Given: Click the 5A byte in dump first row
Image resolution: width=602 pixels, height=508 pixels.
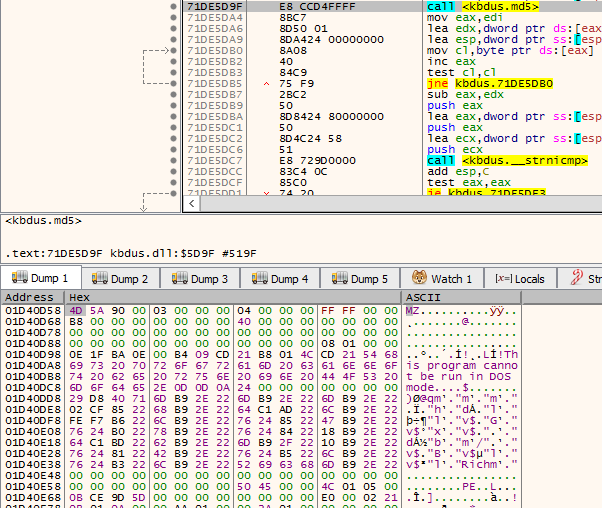Looking at the screenshot, I should (x=97, y=310).
